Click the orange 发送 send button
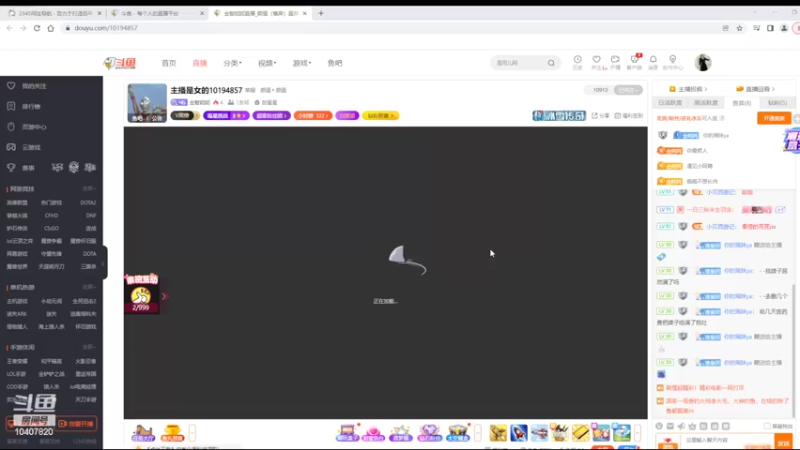 click(x=783, y=442)
